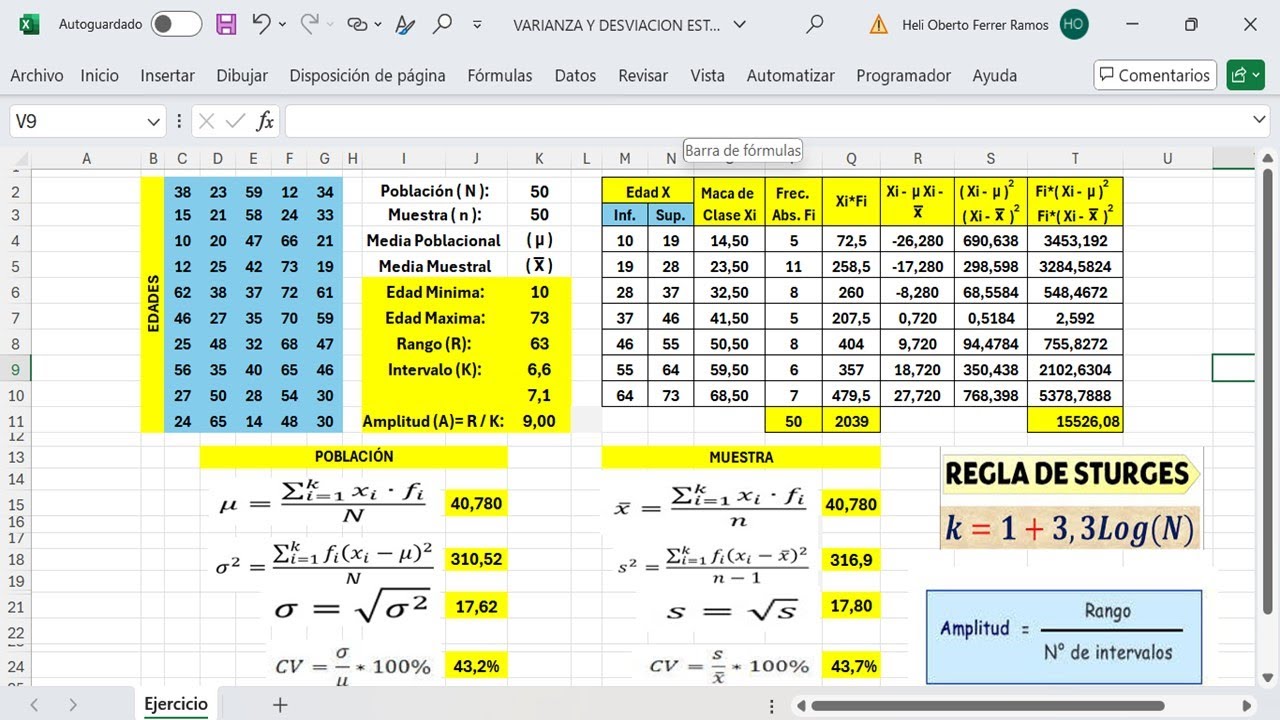The image size is (1280, 720).
Task: Open the Ayuda ribbon tab
Action: 995,75
